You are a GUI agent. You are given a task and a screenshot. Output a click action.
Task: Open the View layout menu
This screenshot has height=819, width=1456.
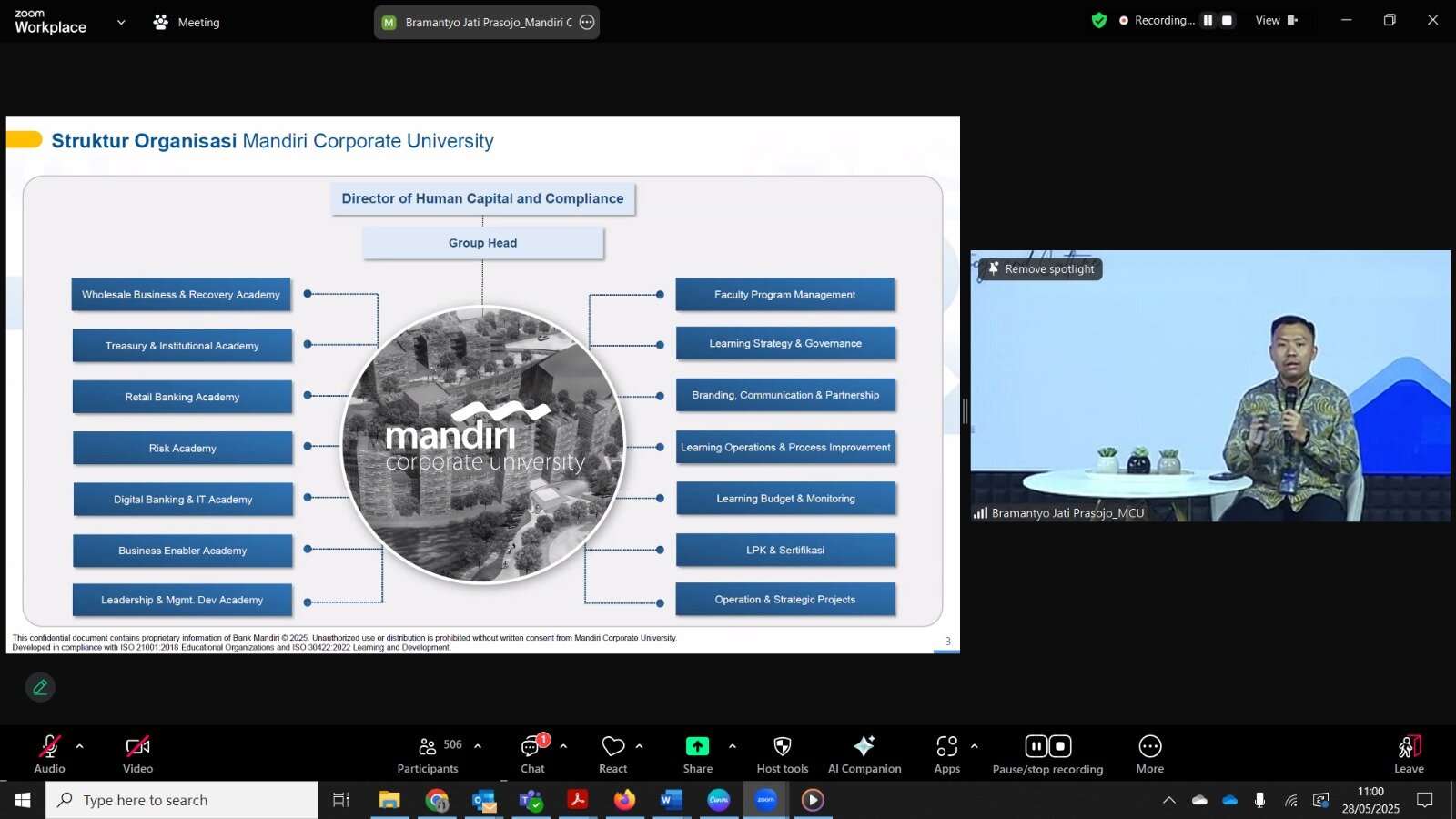[1277, 20]
